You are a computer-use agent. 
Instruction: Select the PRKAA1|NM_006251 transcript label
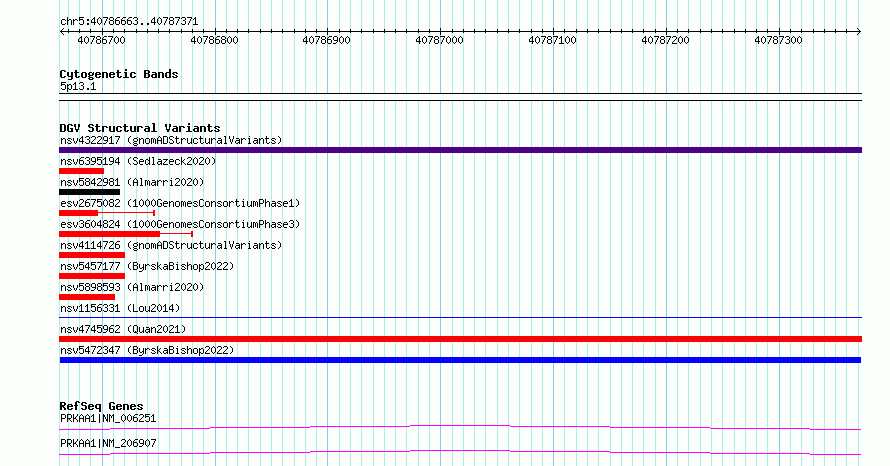coord(108,418)
